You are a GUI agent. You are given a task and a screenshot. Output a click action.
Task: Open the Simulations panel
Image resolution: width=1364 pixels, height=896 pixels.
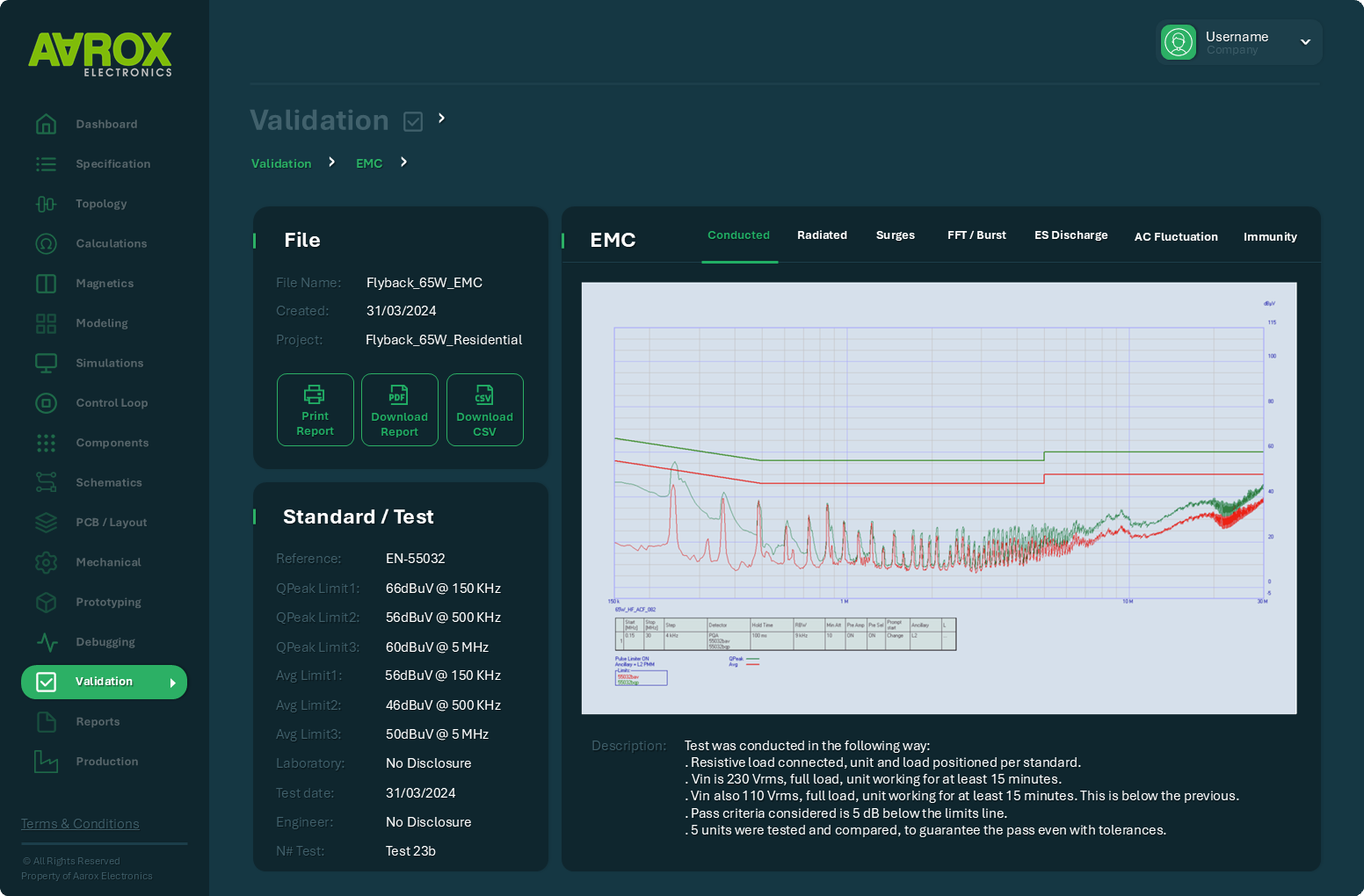tap(109, 363)
